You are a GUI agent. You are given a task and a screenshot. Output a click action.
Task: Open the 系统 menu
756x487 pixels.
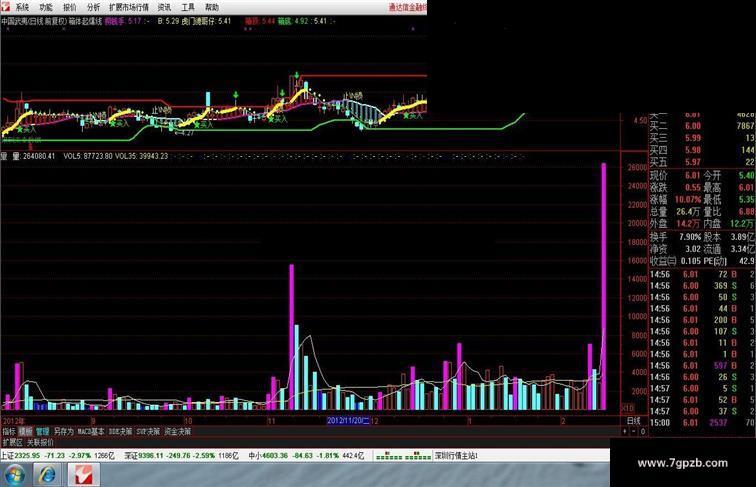pos(22,7)
